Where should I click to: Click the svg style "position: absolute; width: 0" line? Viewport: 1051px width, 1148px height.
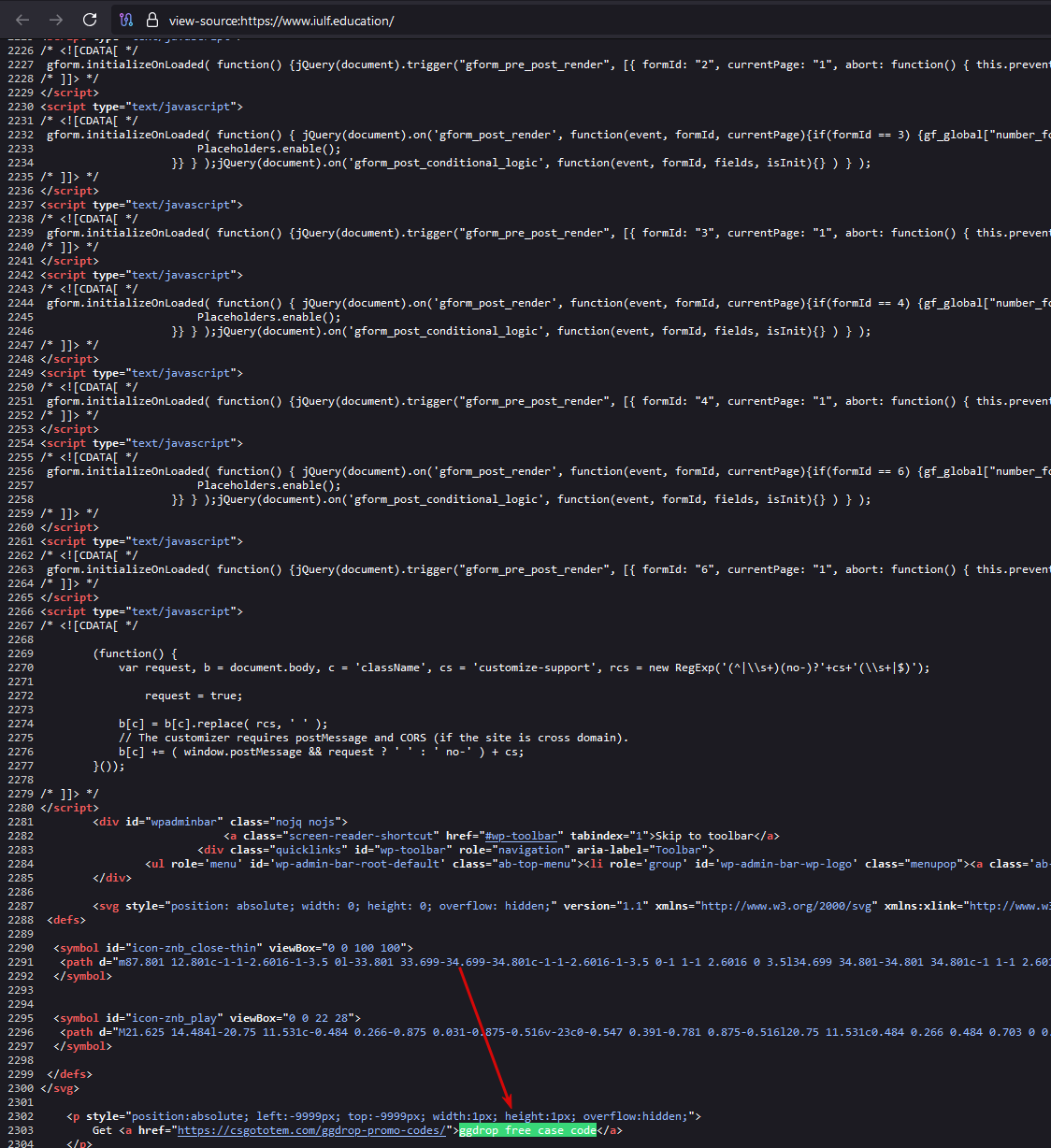coord(571,906)
